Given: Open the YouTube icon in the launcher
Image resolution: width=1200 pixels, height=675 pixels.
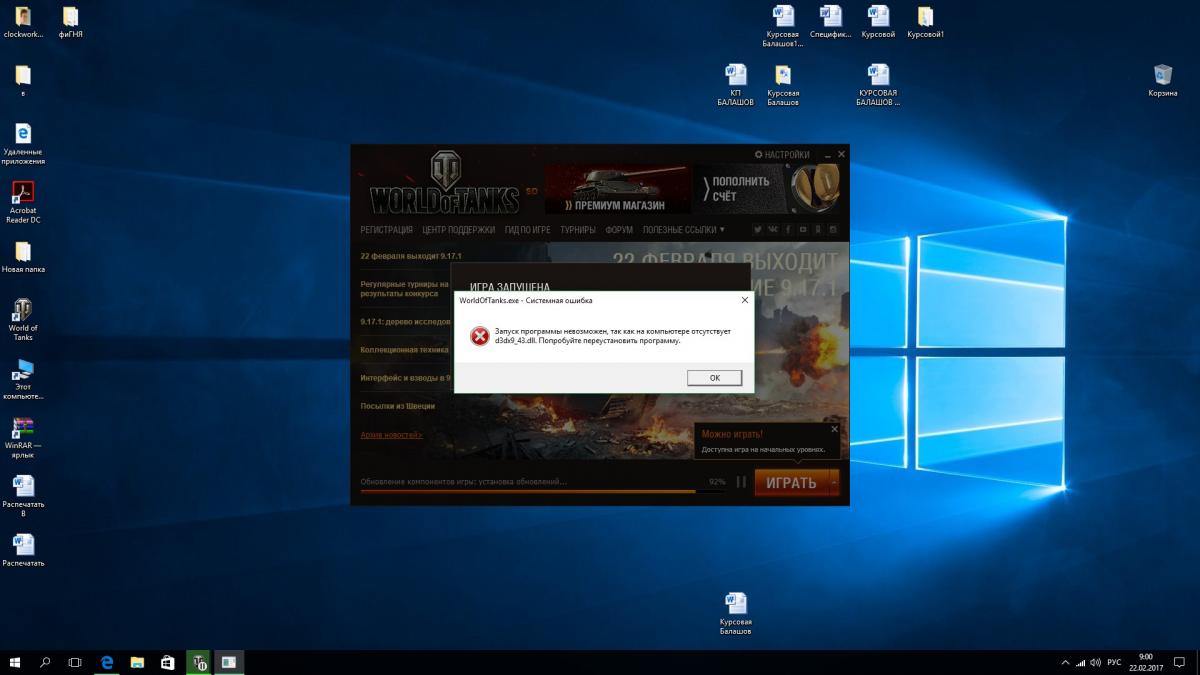Looking at the screenshot, I should point(803,230).
